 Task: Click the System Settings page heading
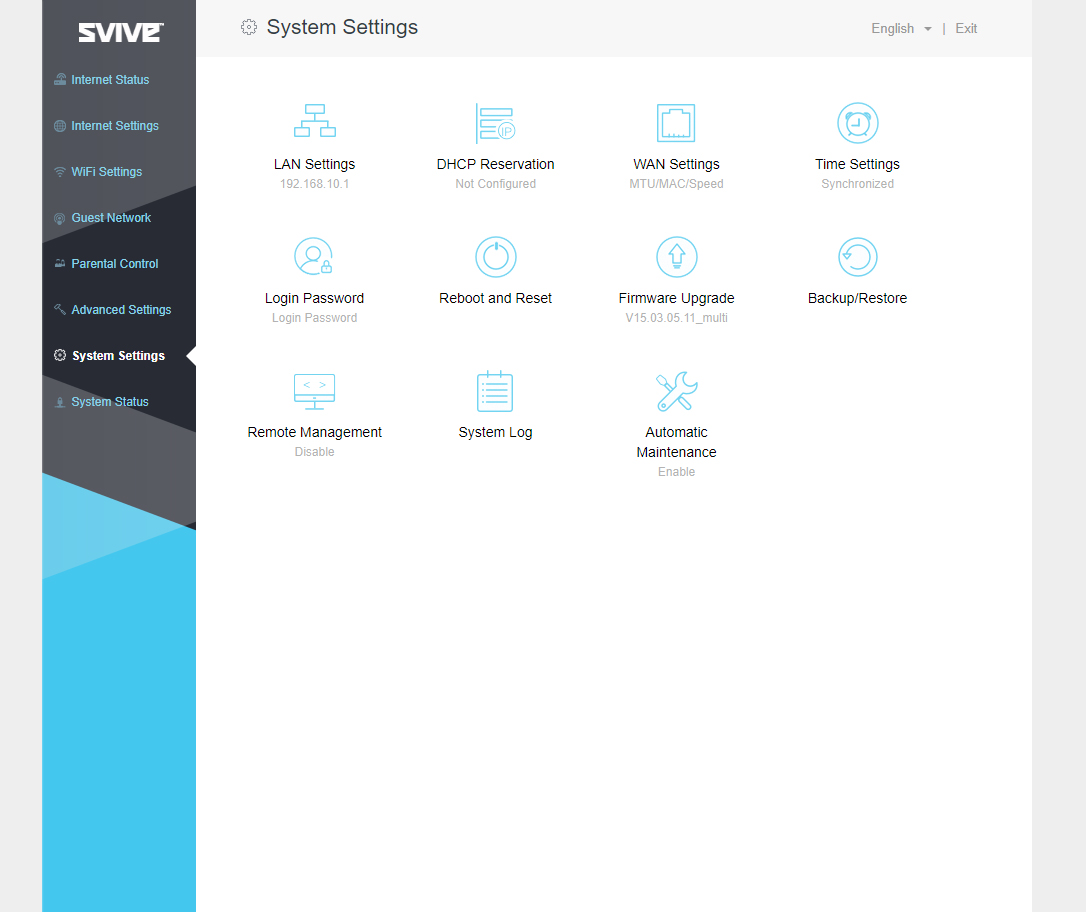click(x=342, y=27)
